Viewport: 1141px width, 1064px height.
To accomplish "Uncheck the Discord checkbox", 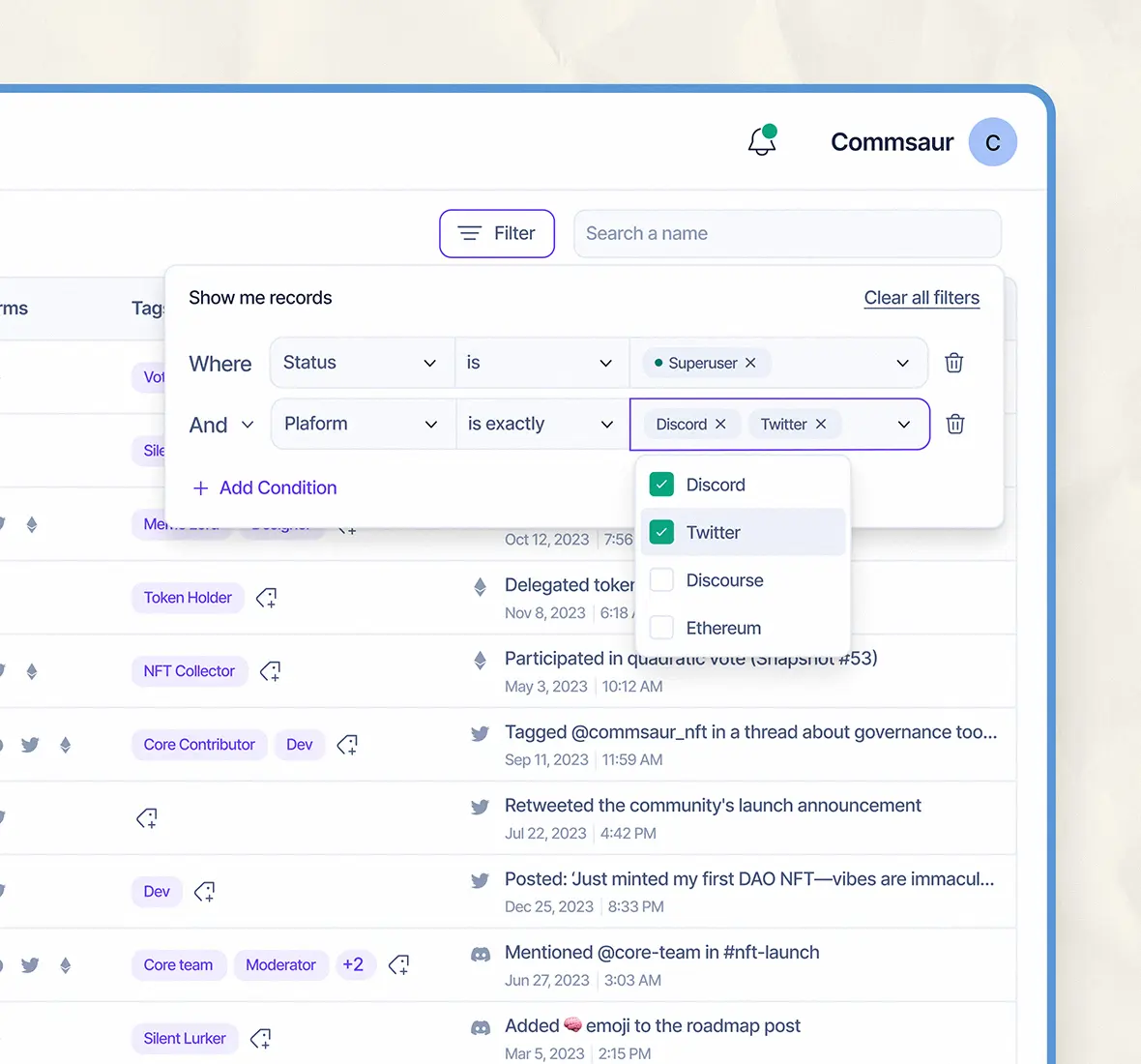I will [x=661, y=485].
